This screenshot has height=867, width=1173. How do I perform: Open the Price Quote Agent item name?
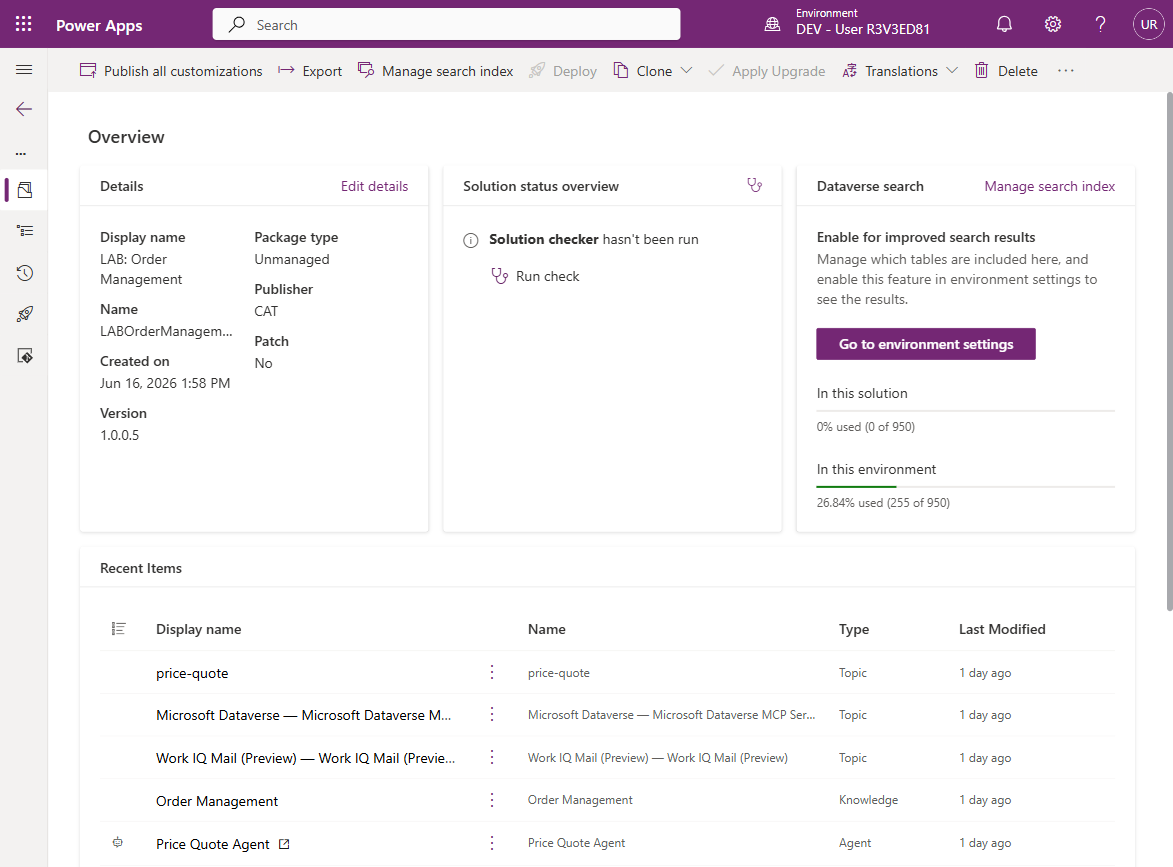212,844
